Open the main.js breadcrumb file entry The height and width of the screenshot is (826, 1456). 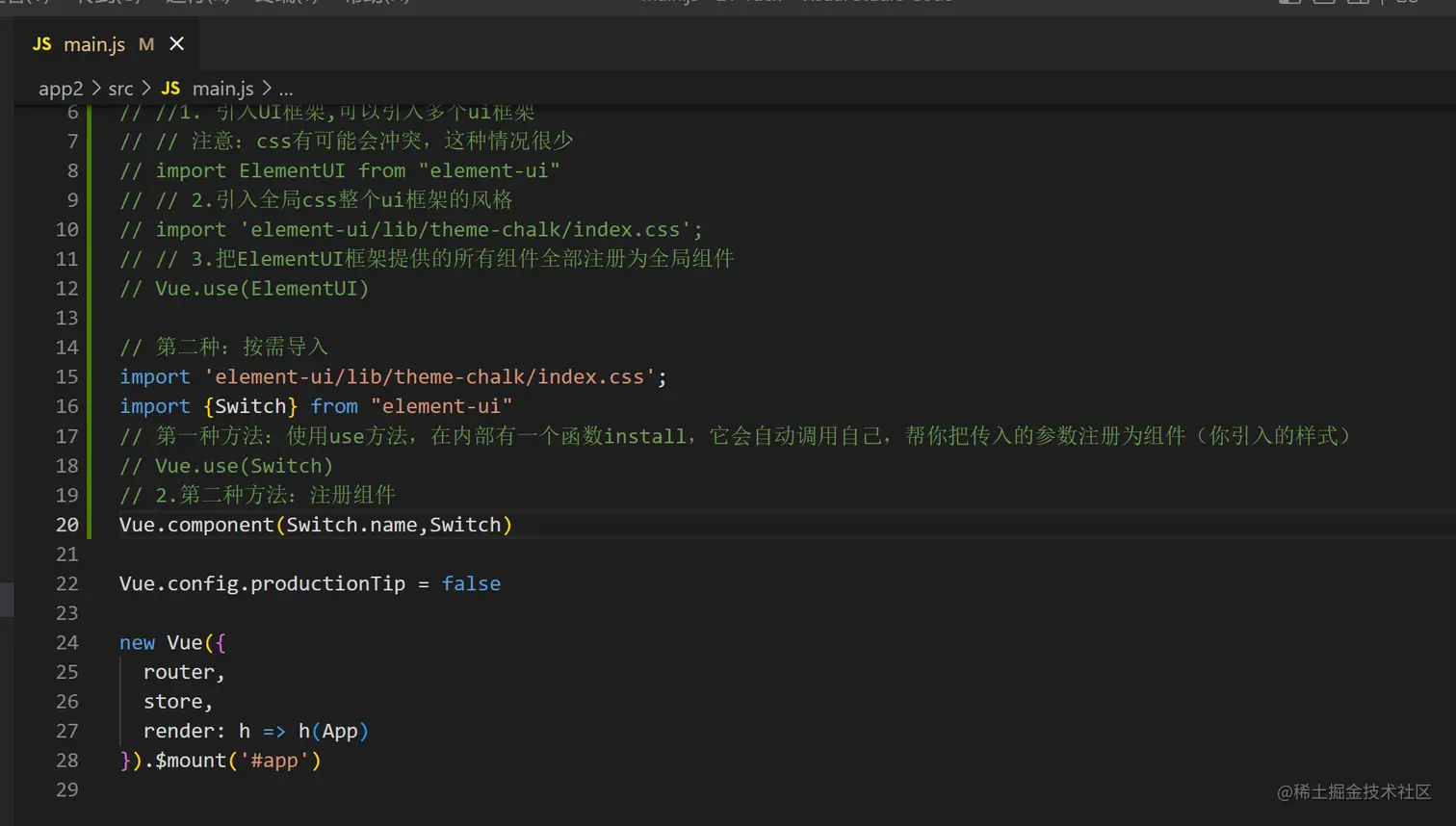click(222, 89)
